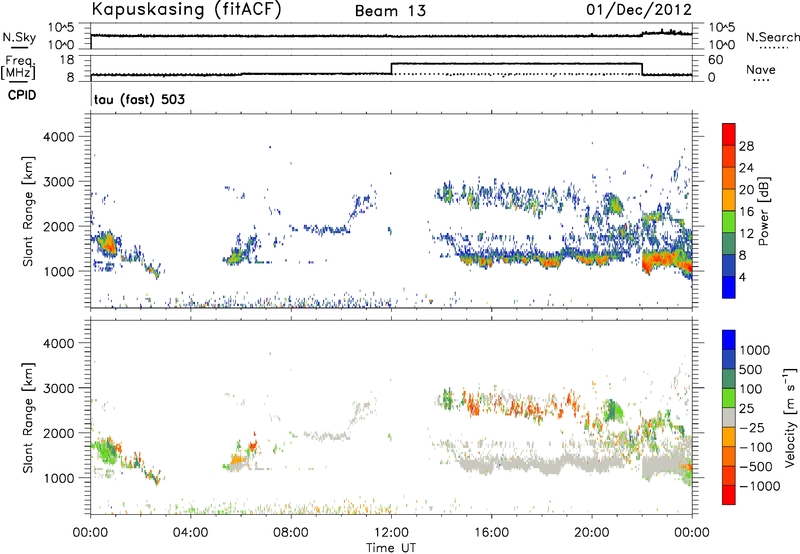Click the N.Sky legend label
Screen dimensions: 800x554
19,37
